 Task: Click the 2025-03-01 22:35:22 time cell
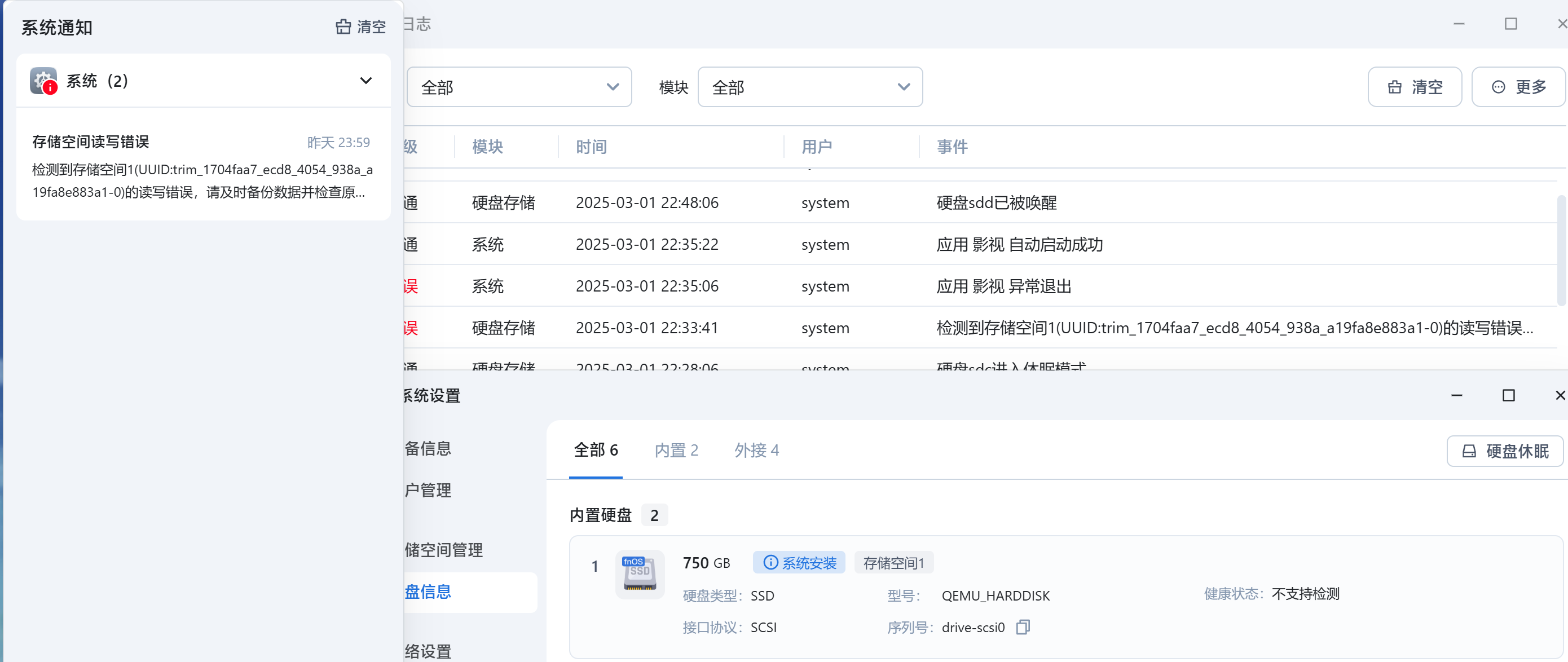647,245
